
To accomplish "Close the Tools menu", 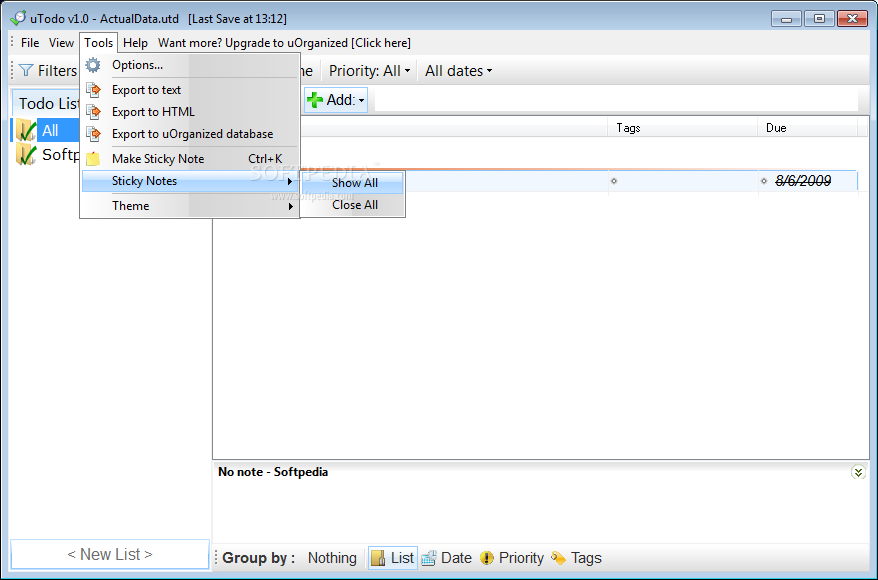I will click(99, 43).
